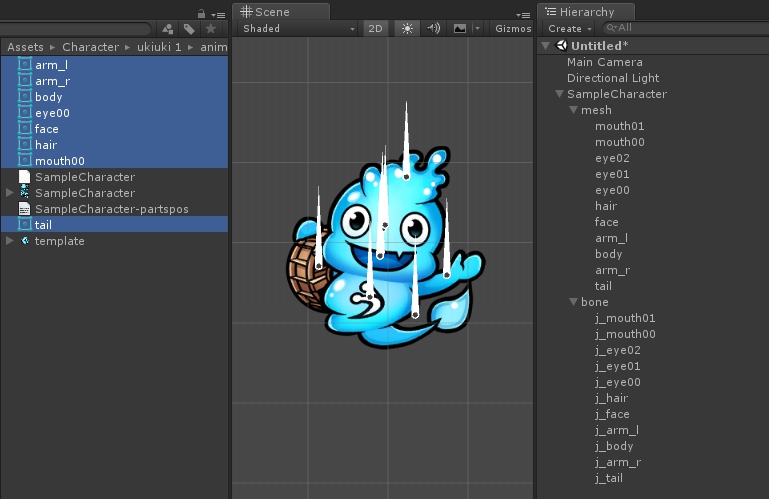This screenshot has height=499, width=769.
Task: Open the Project panel options menu
Action: tap(218, 15)
